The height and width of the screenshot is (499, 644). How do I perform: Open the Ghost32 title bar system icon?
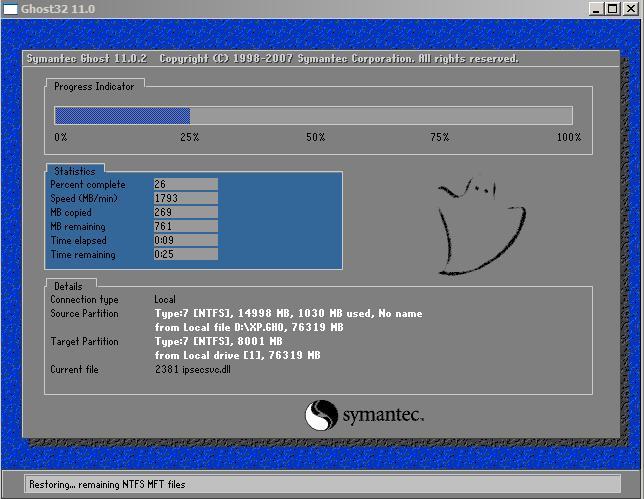pos(9,9)
